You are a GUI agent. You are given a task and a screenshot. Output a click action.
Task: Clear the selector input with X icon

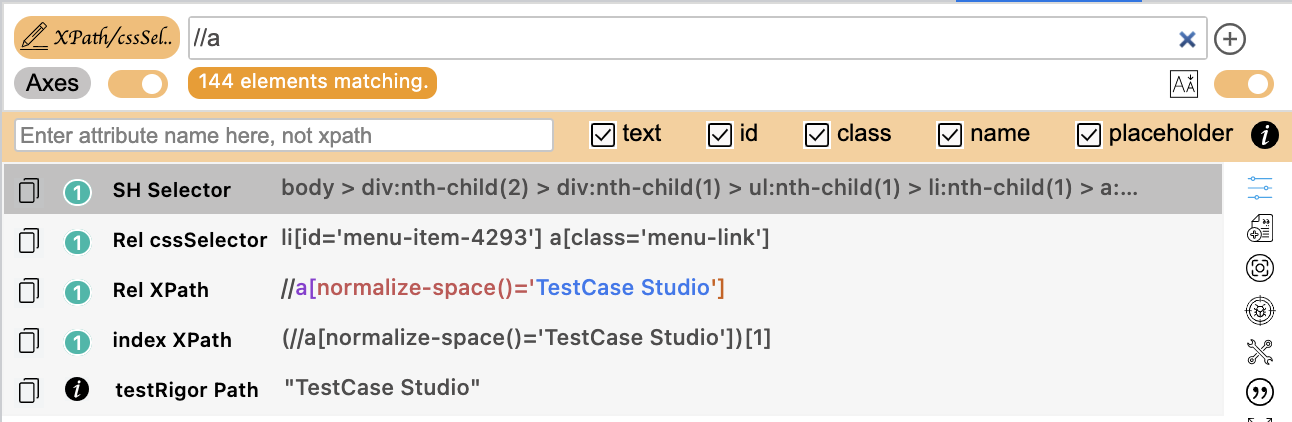tap(1187, 39)
